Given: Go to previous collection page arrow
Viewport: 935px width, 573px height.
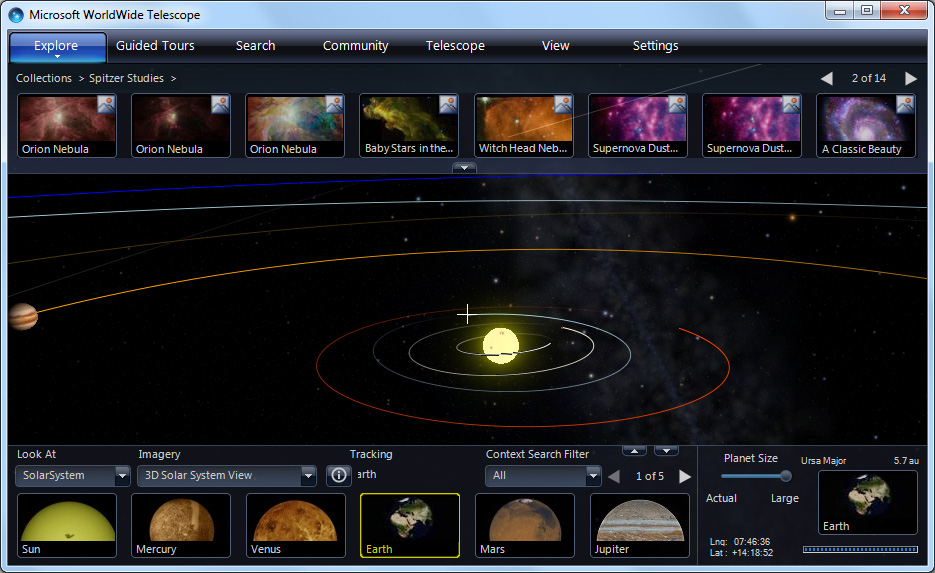Looking at the screenshot, I should pyautogui.click(x=826, y=79).
